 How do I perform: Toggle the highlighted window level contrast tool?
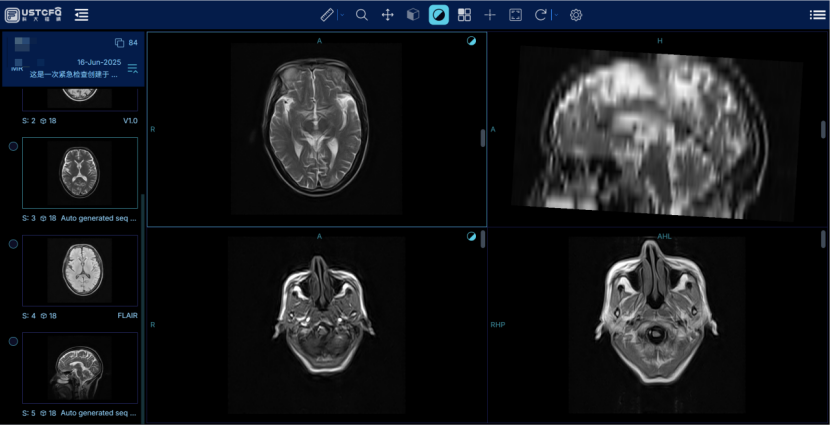tap(438, 15)
